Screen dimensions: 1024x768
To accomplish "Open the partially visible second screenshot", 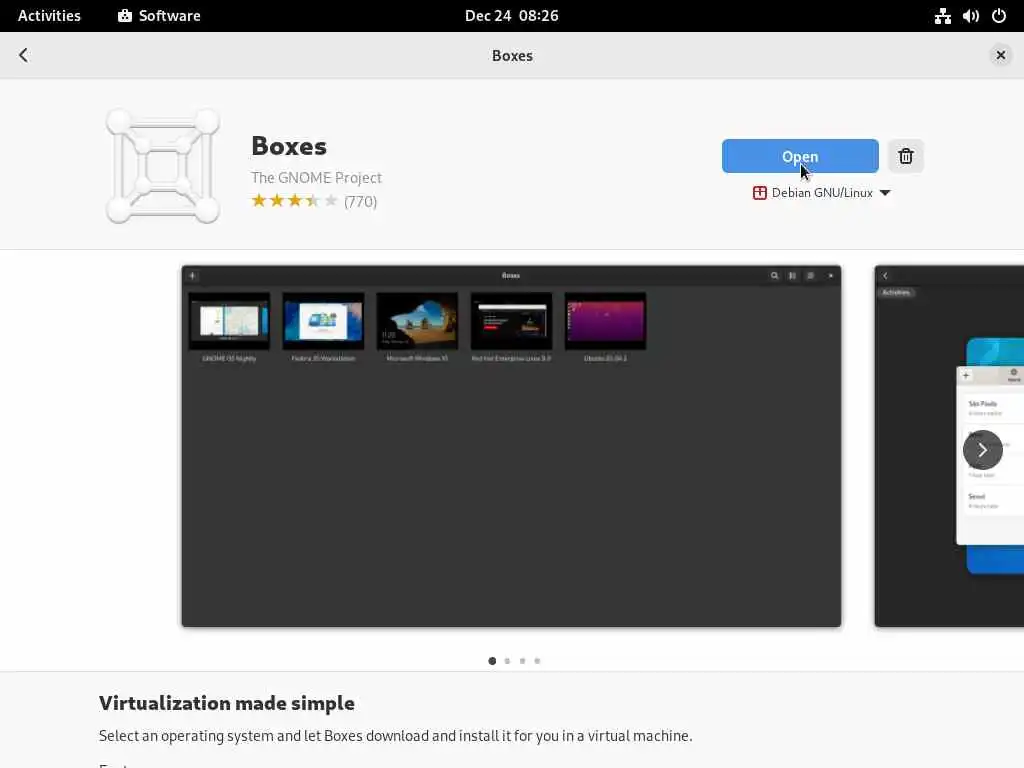I will [x=949, y=446].
